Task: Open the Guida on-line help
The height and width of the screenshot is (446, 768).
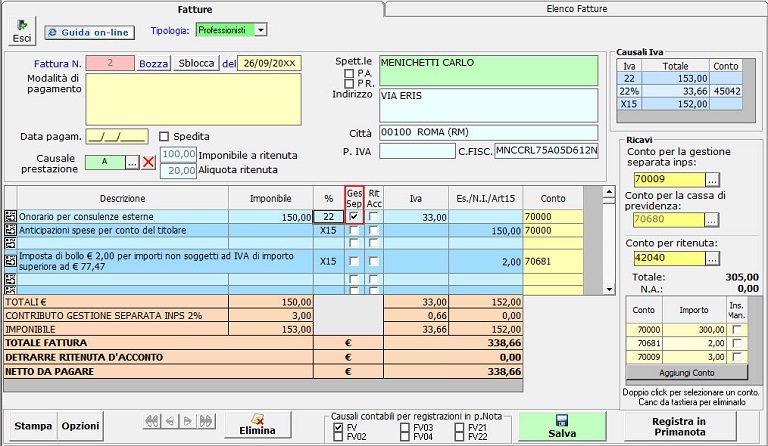Action: tap(89, 33)
